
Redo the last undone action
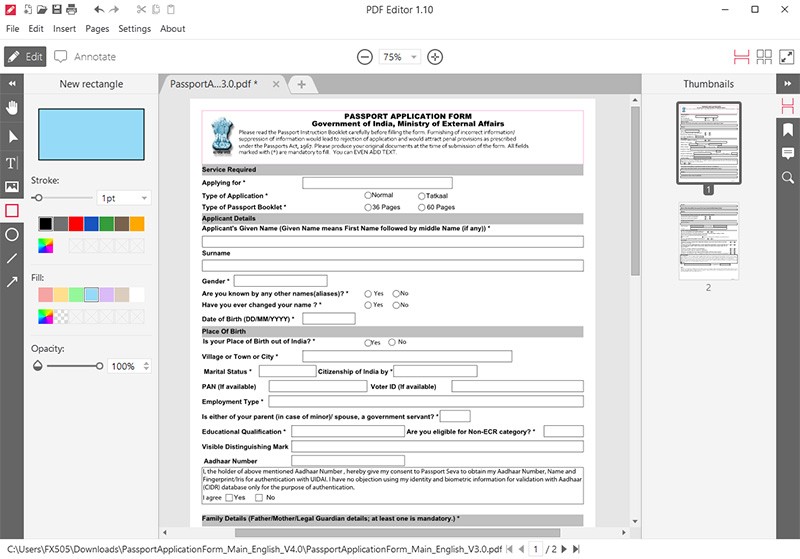click(x=114, y=9)
